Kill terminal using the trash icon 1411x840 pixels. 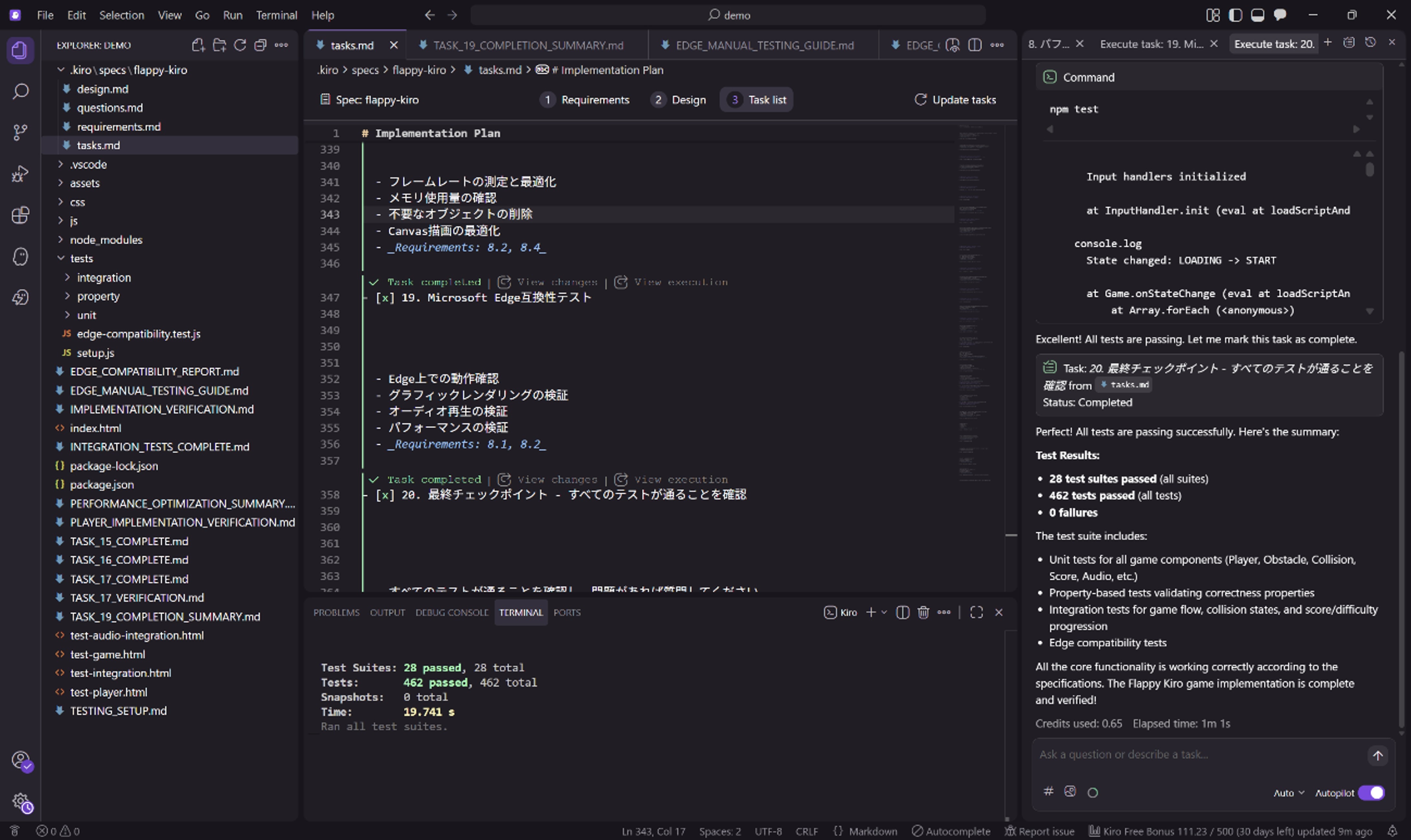923,612
